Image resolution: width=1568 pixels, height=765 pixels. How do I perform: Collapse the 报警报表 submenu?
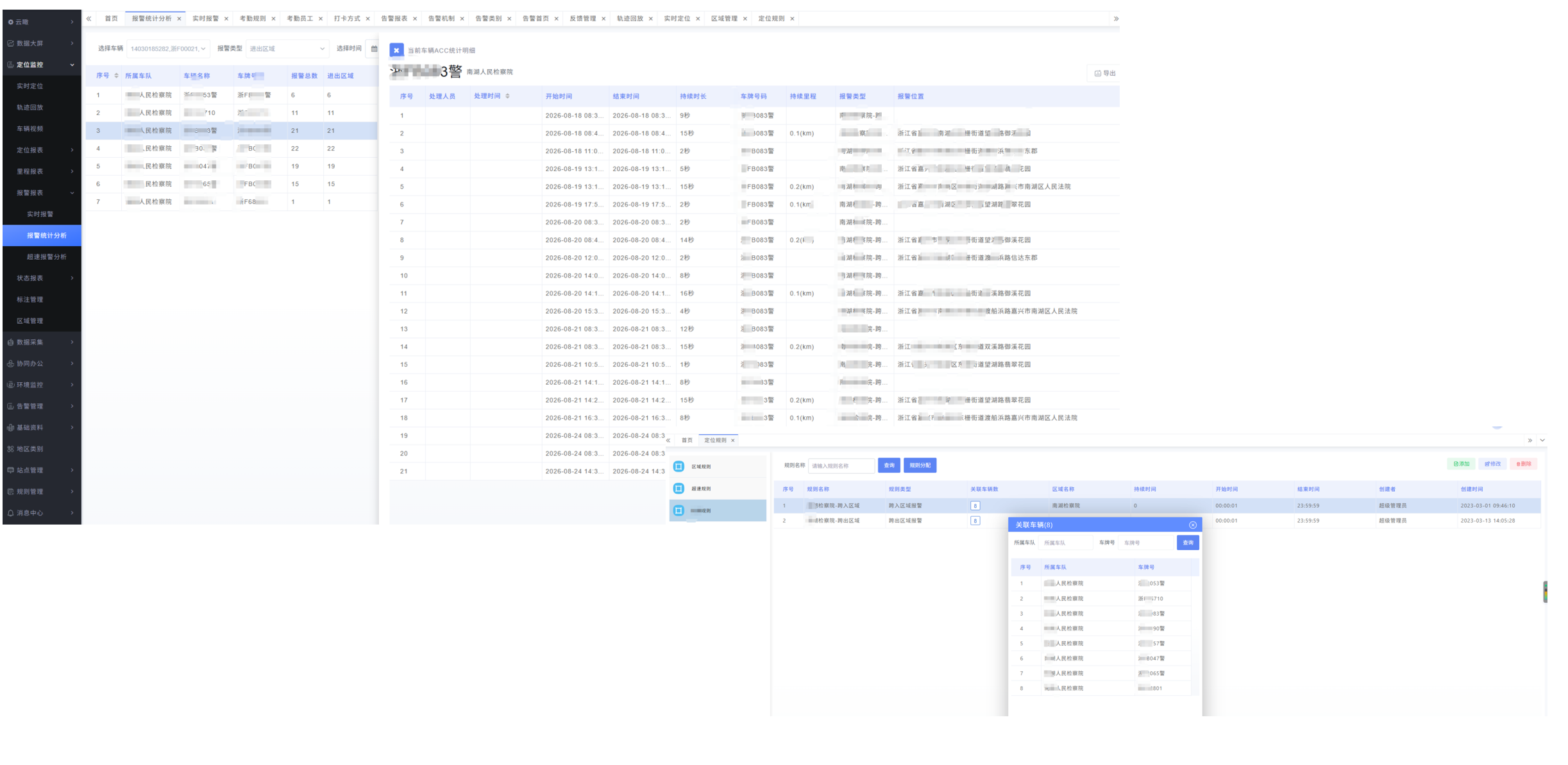(41, 192)
